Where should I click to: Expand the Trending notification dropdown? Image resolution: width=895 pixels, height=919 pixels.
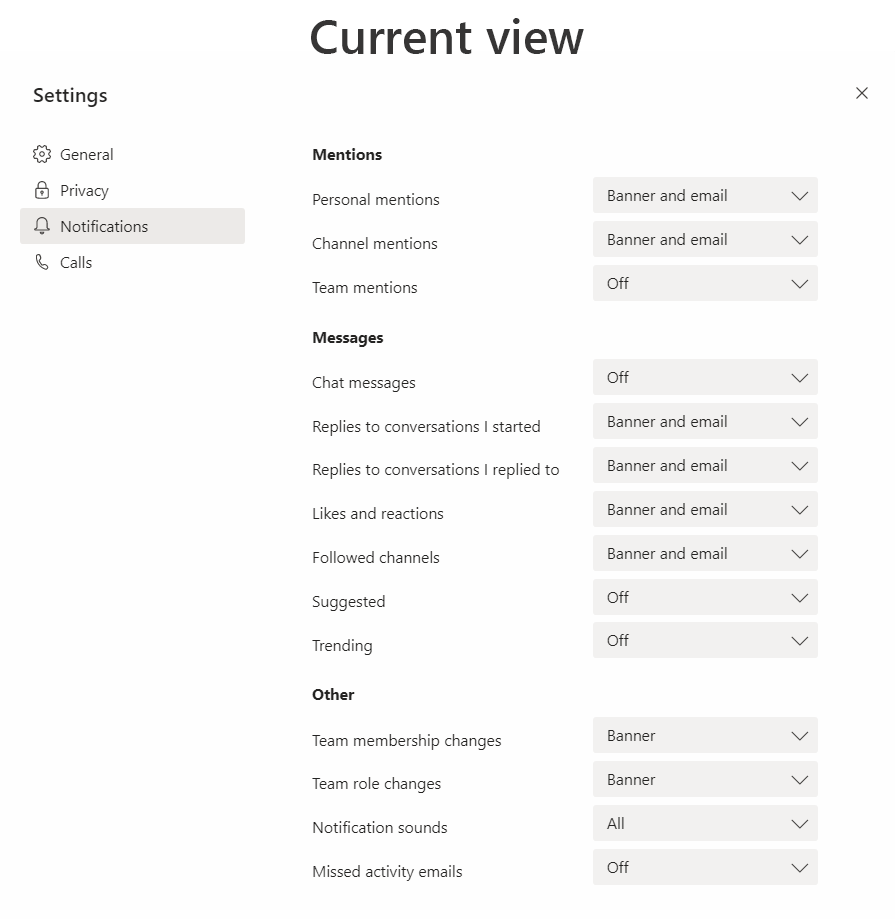[x=705, y=641]
